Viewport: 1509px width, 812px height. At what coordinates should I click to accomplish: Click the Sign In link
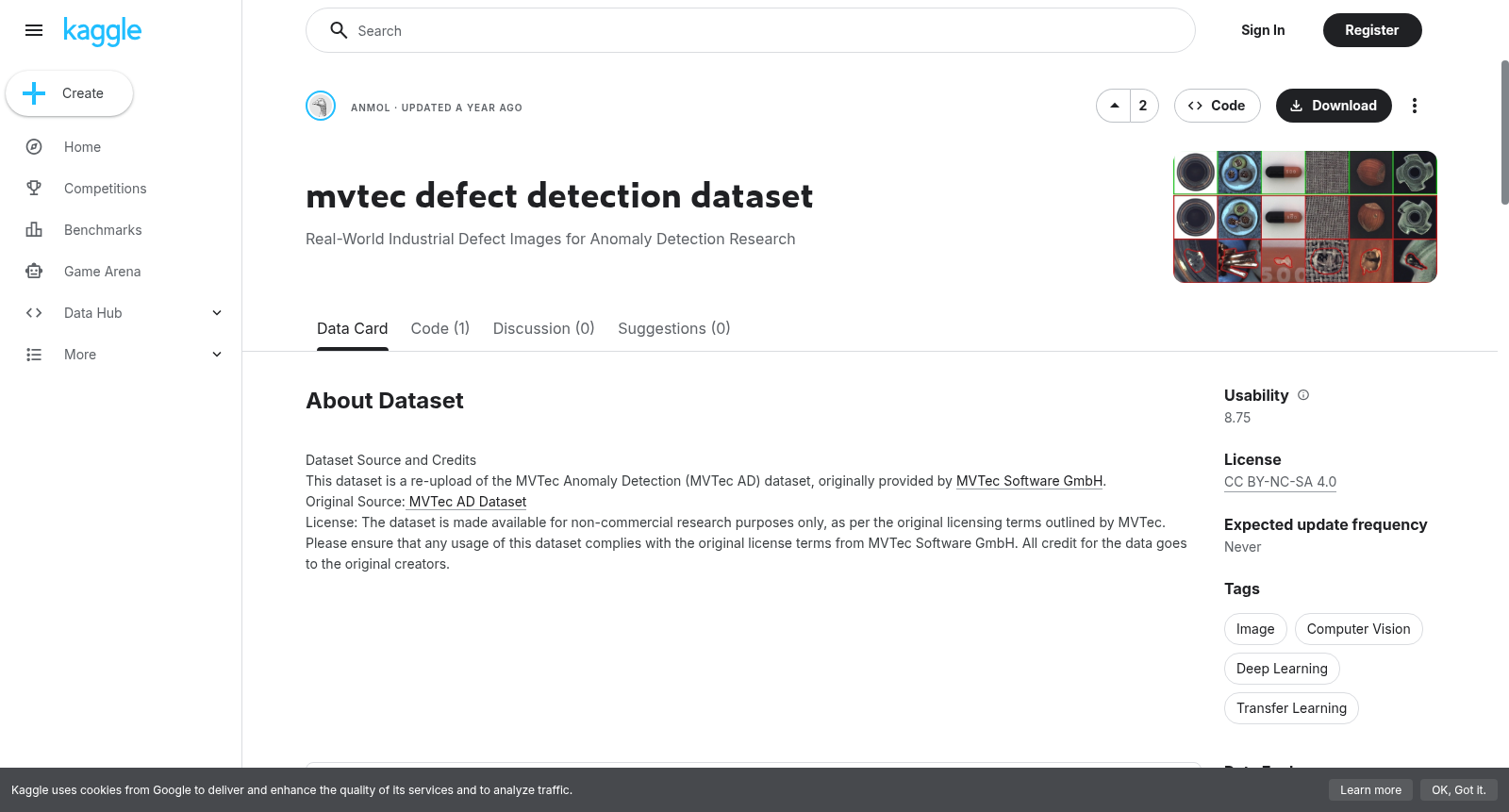tap(1263, 30)
